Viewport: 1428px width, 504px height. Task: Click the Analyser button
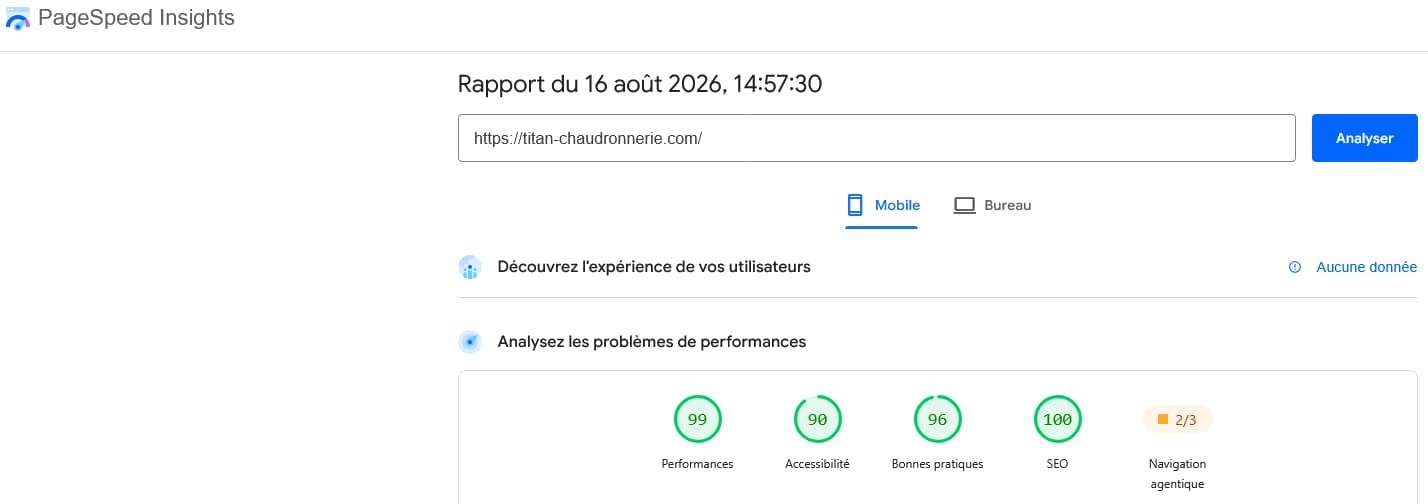[x=1364, y=138]
